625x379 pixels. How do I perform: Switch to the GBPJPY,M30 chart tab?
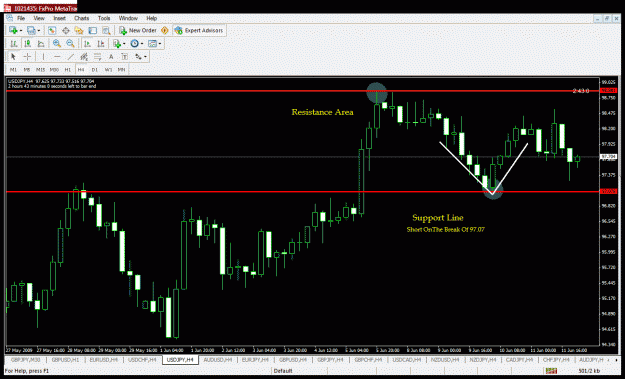tap(25, 359)
